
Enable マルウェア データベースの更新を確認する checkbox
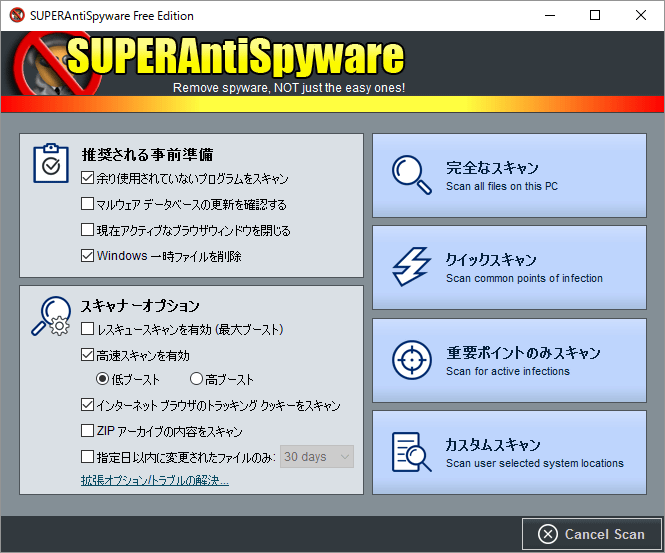[87, 204]
